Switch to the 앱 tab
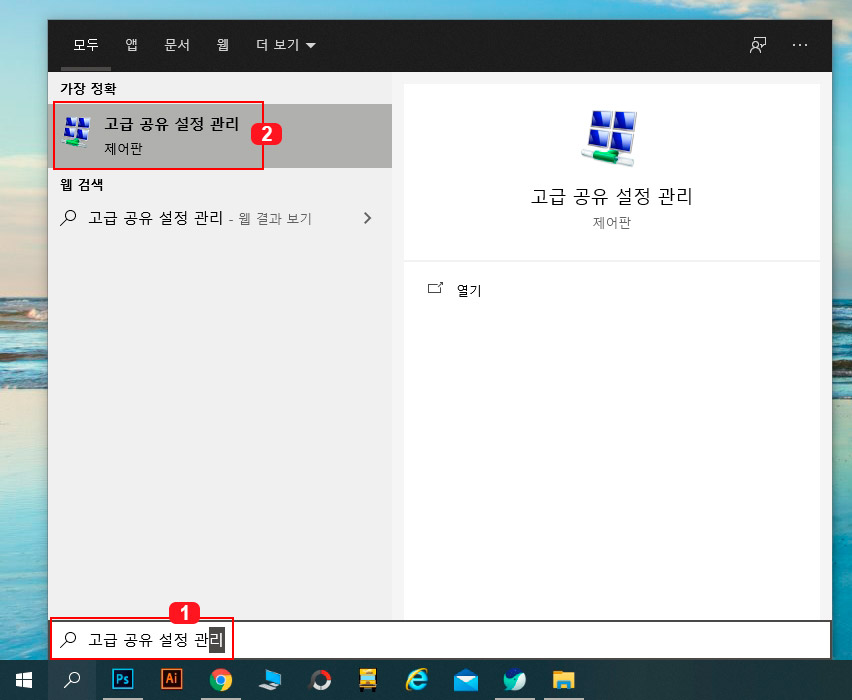The image size is (852, 700). [132, 45]
